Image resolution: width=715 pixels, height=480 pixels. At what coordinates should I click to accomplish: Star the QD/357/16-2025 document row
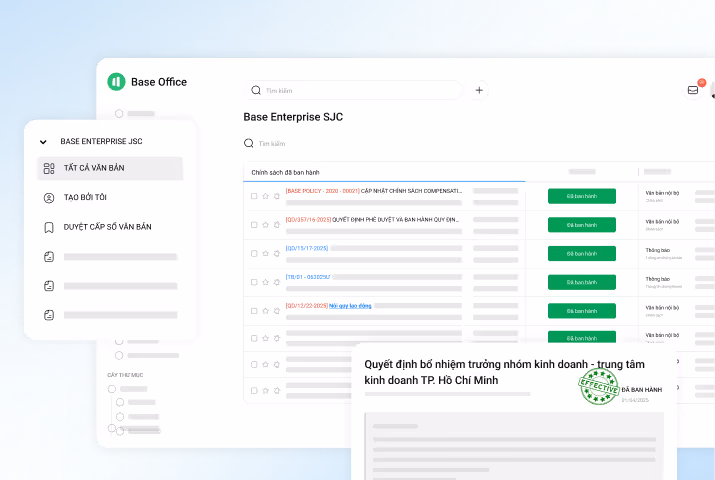pyautogui.click(x=265, y=225)
